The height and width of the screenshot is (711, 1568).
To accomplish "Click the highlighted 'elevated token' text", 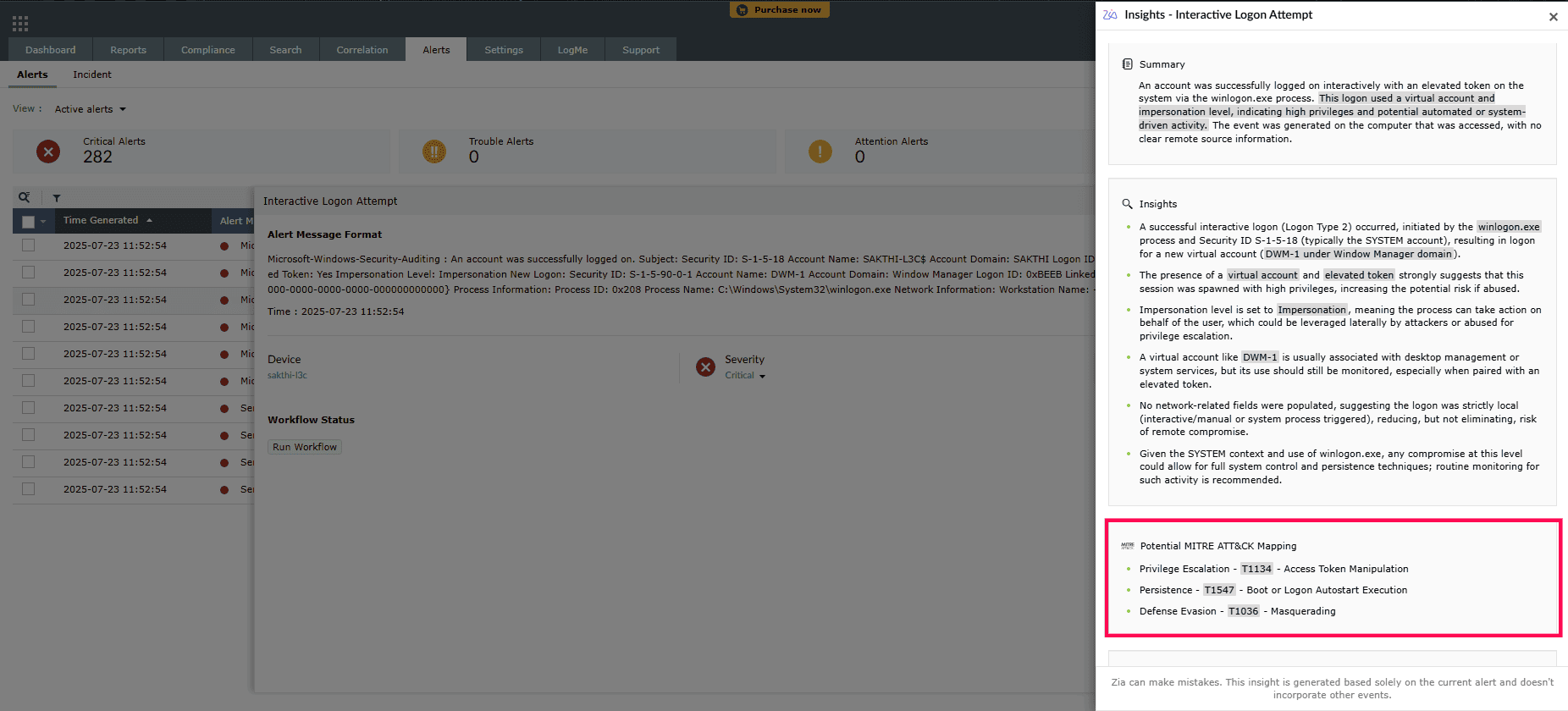I will click(1359, 275).
